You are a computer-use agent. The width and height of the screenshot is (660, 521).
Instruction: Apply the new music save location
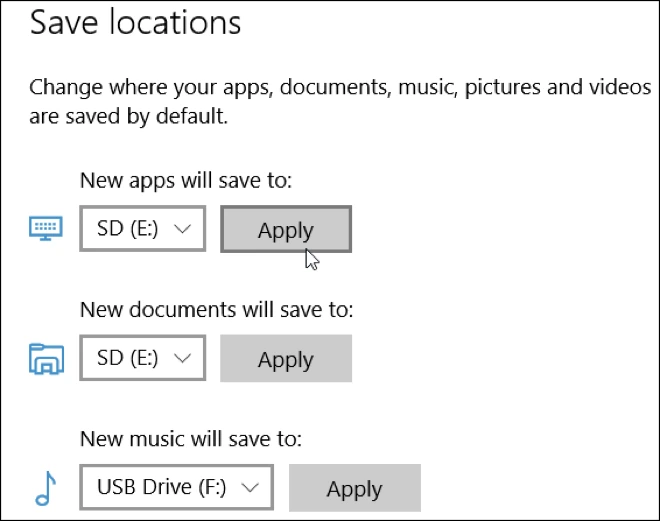(x=354, y=489)
